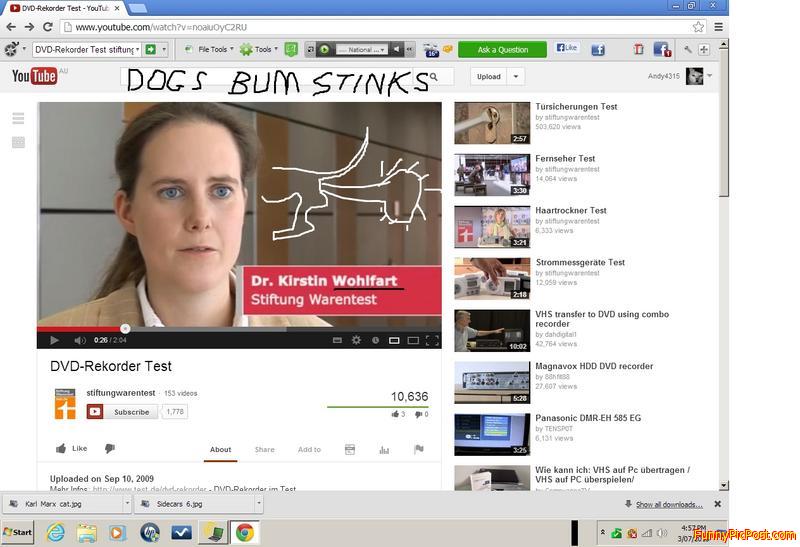Report the video with the flag icon
Image resolution: width=800 pixels, height=547 pixels.
pos(419,449)
